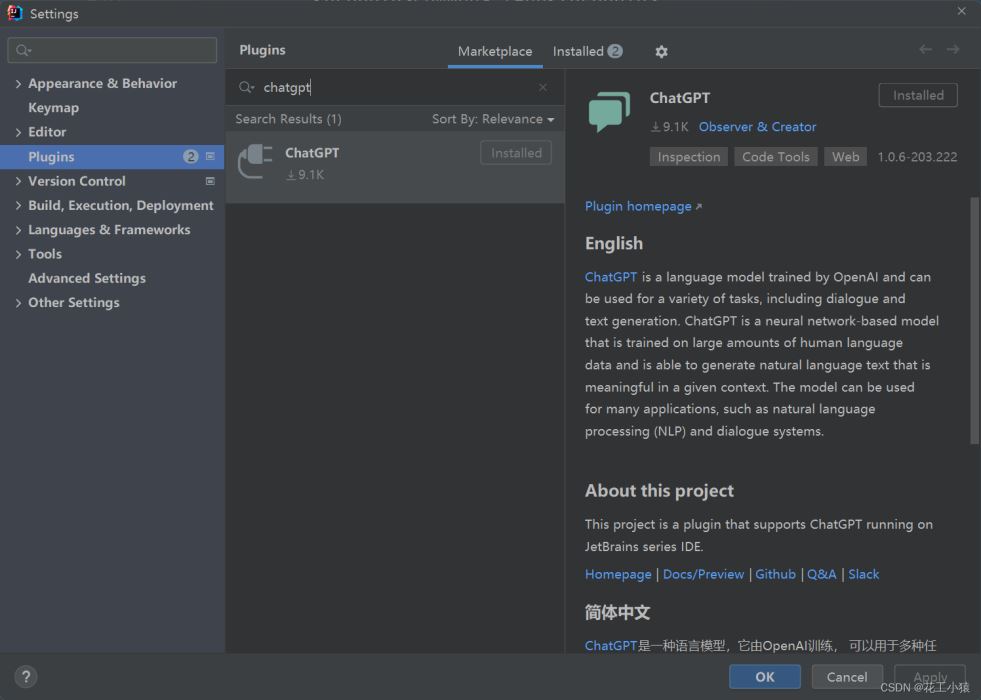Open ChatGPT link in English description

611,277
